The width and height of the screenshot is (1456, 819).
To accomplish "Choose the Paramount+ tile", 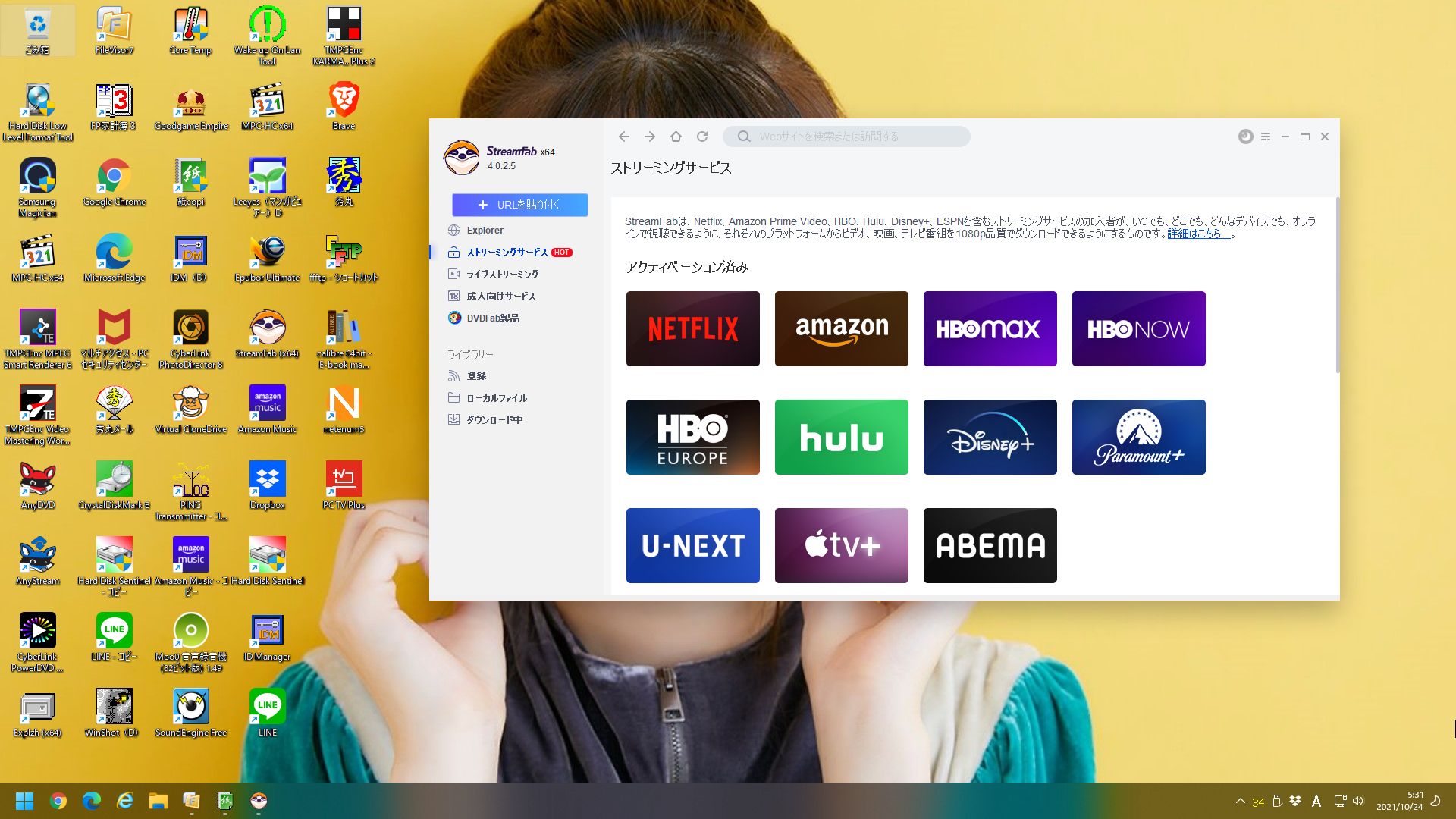I will click(1138, 437).
